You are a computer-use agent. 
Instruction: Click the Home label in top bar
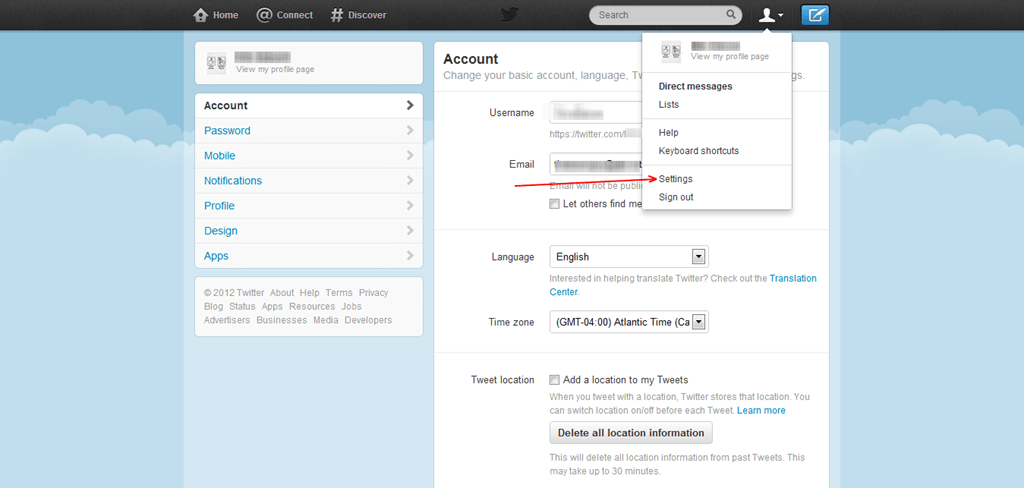225,15
